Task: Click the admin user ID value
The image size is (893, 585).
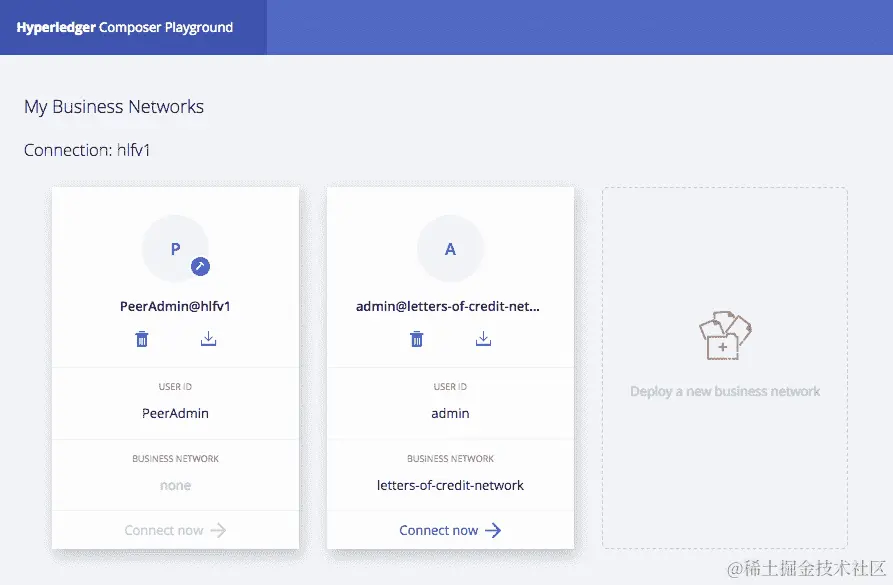Action: tap(450, 413)
